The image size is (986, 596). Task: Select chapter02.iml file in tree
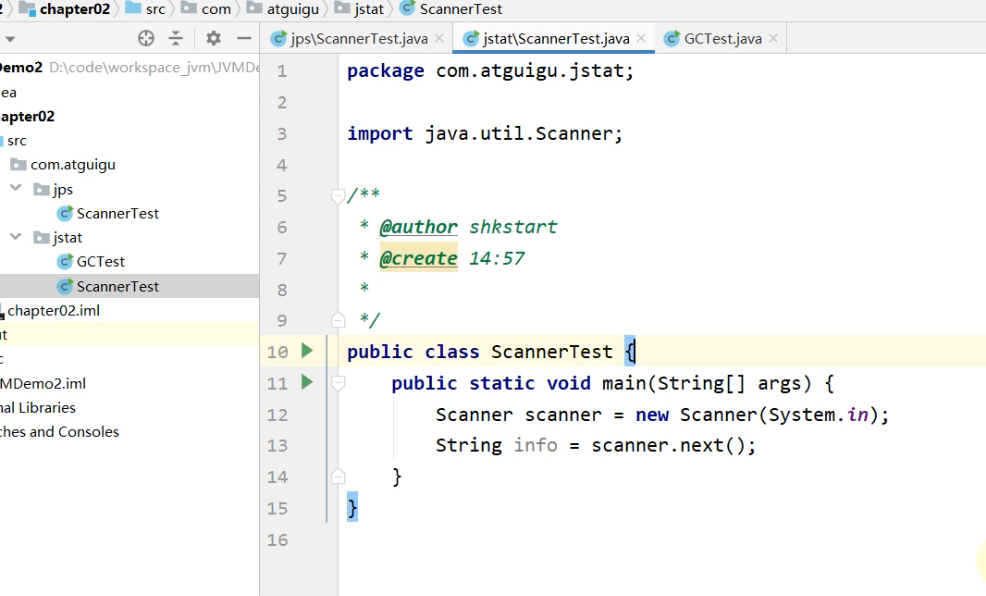53,311
